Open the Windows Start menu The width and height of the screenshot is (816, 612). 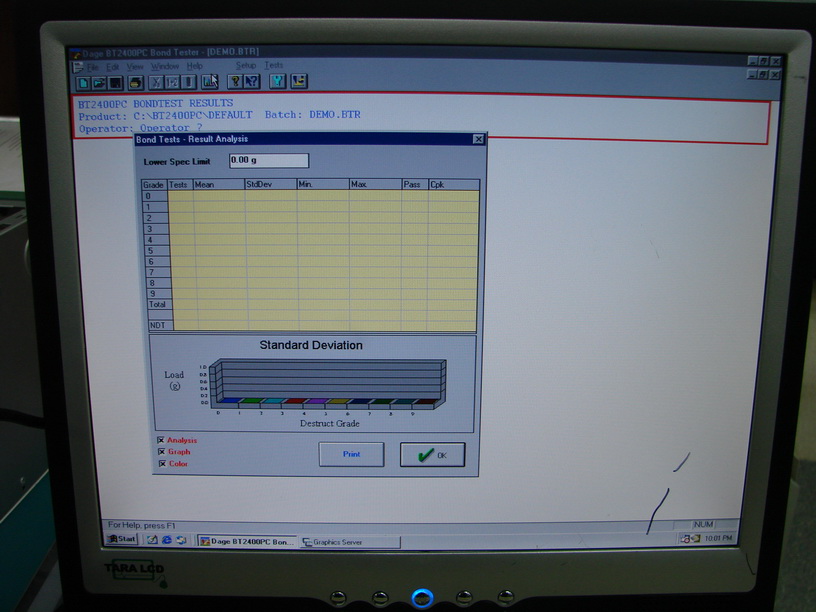pos(122,539)
